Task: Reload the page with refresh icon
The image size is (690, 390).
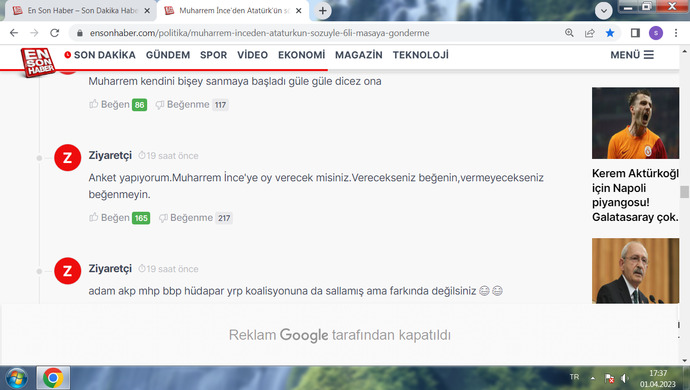Action: [x=55, y=33]
